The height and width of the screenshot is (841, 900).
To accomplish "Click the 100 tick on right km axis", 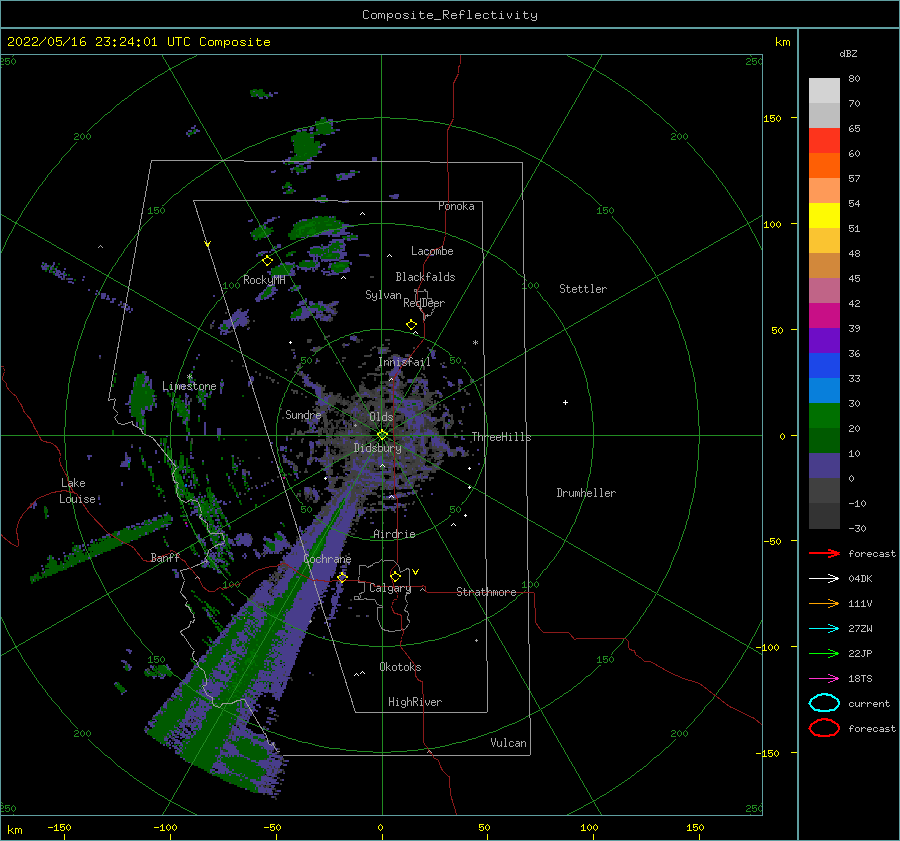I will [773, 224].
